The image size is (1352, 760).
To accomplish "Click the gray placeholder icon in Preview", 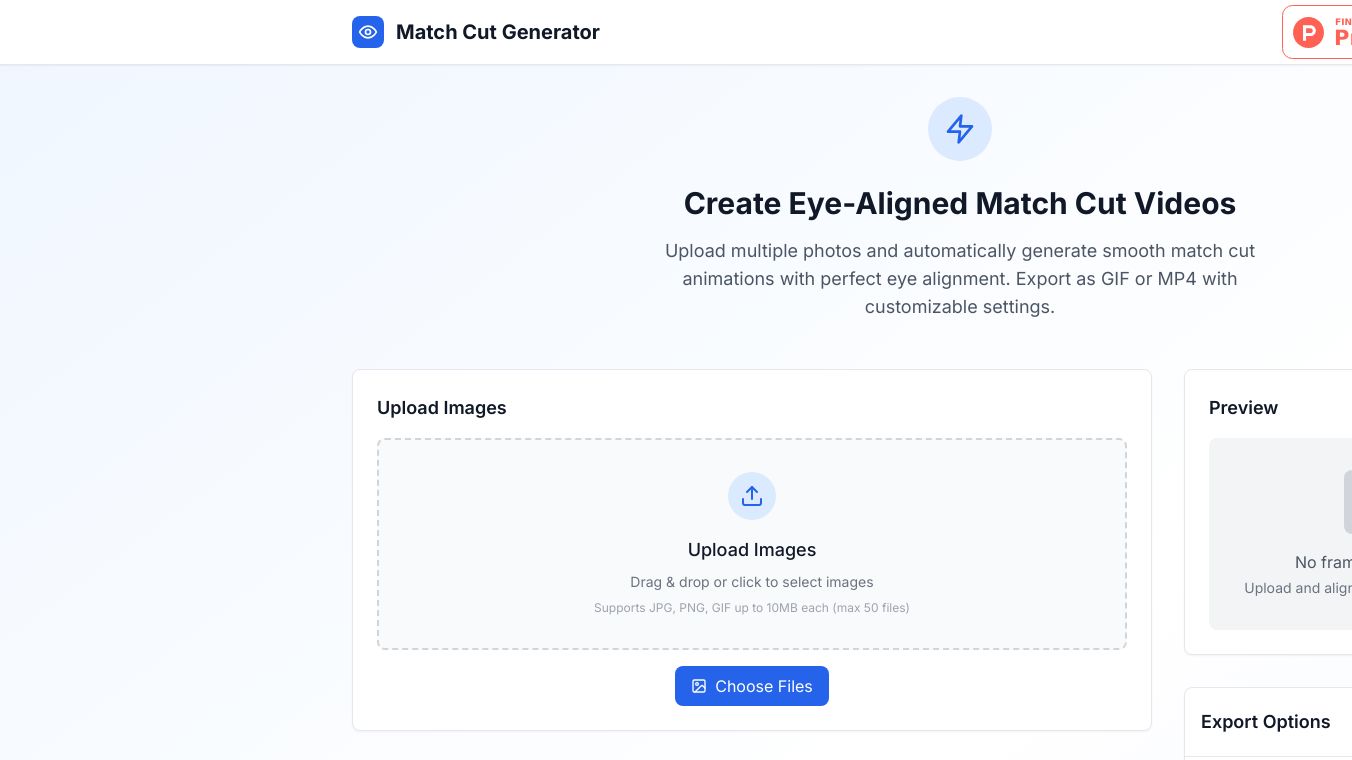I will [x=1347, y=502].
